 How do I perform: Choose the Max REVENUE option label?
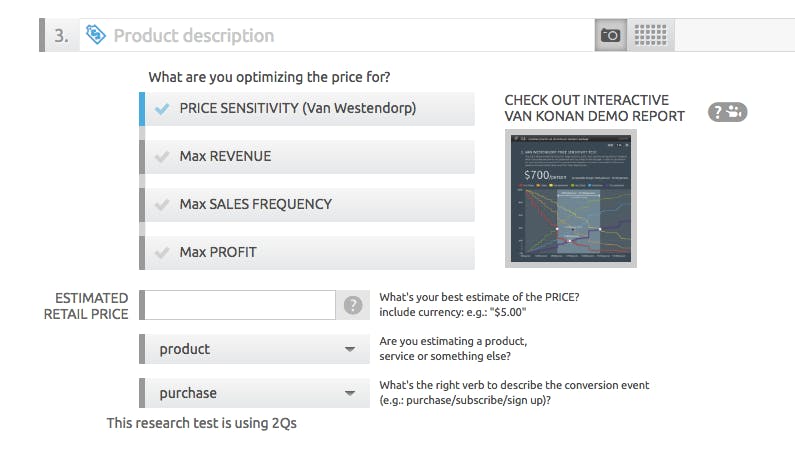pyautogui.click(x=225, y=156)
